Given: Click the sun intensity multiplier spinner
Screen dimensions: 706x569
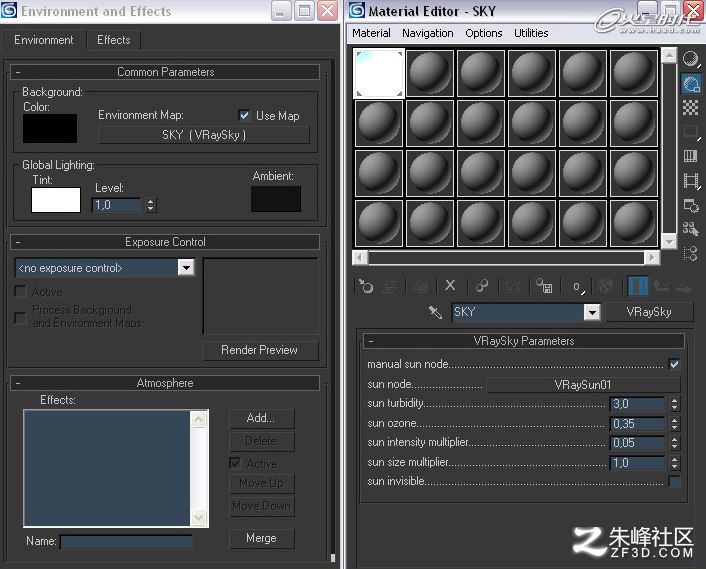Looking at the screenshot, I should pos(674,443).
